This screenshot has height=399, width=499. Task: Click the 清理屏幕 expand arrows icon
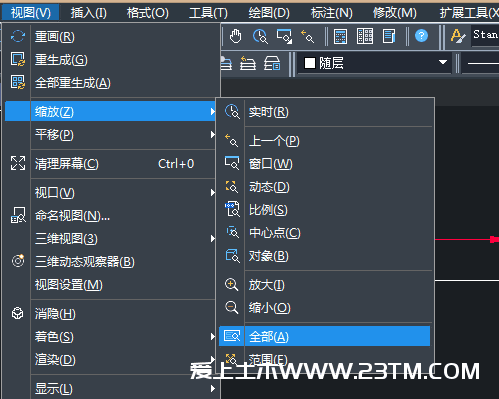[x=18, y=163]
